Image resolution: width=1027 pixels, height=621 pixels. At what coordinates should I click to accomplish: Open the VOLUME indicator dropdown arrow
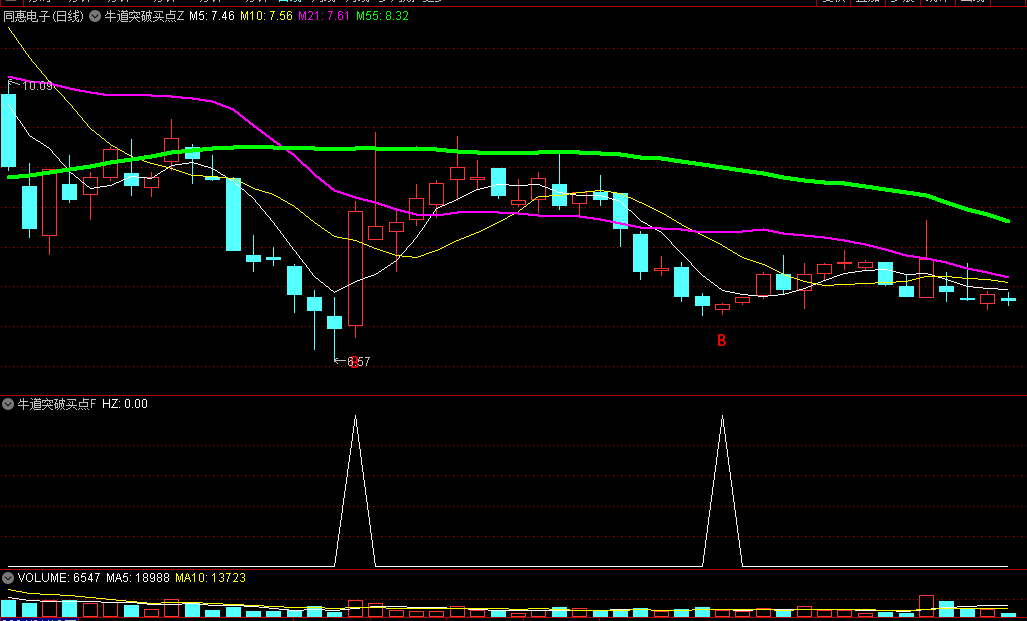pos(9,578)
